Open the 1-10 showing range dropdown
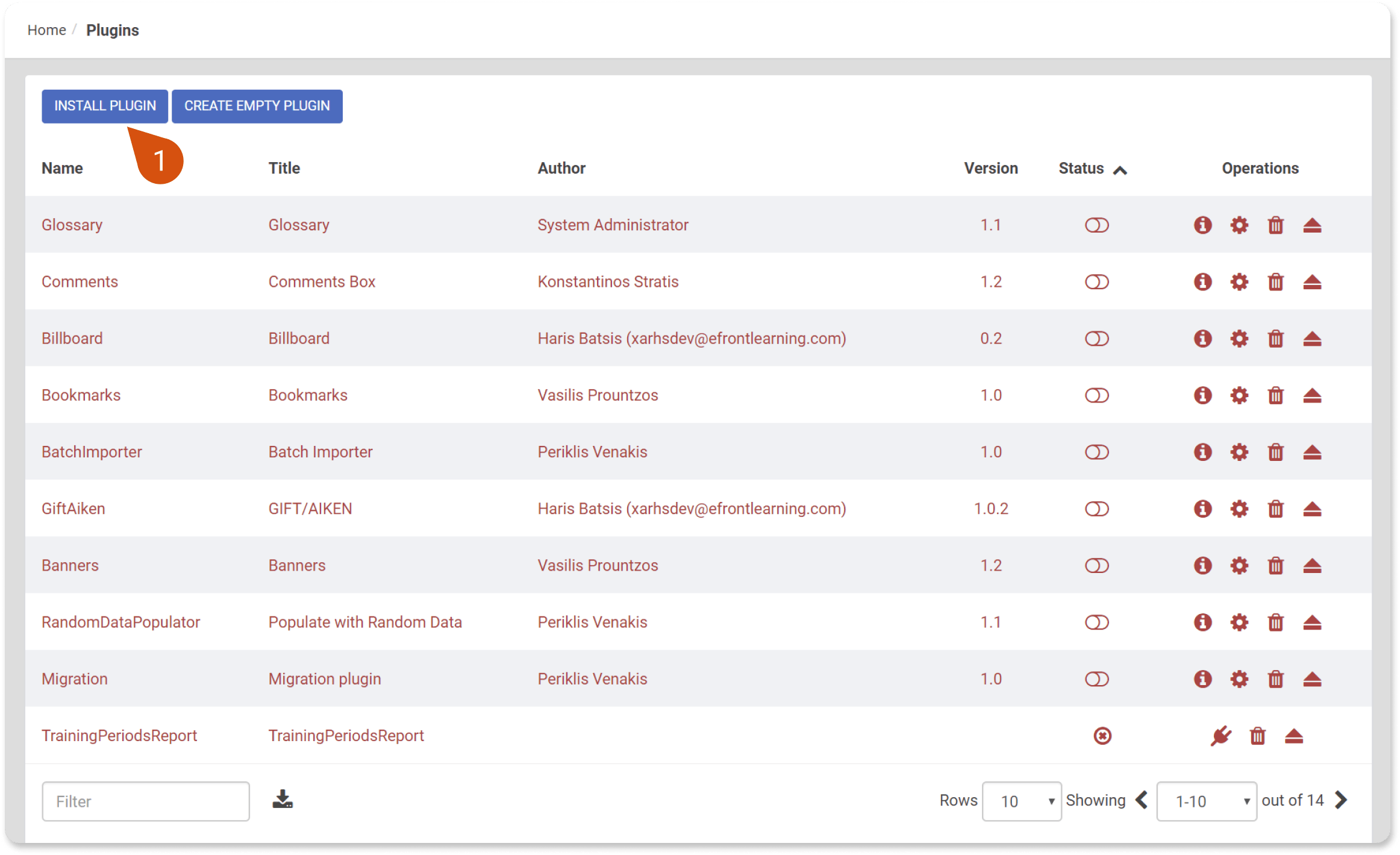 (x=1206, y=801)
